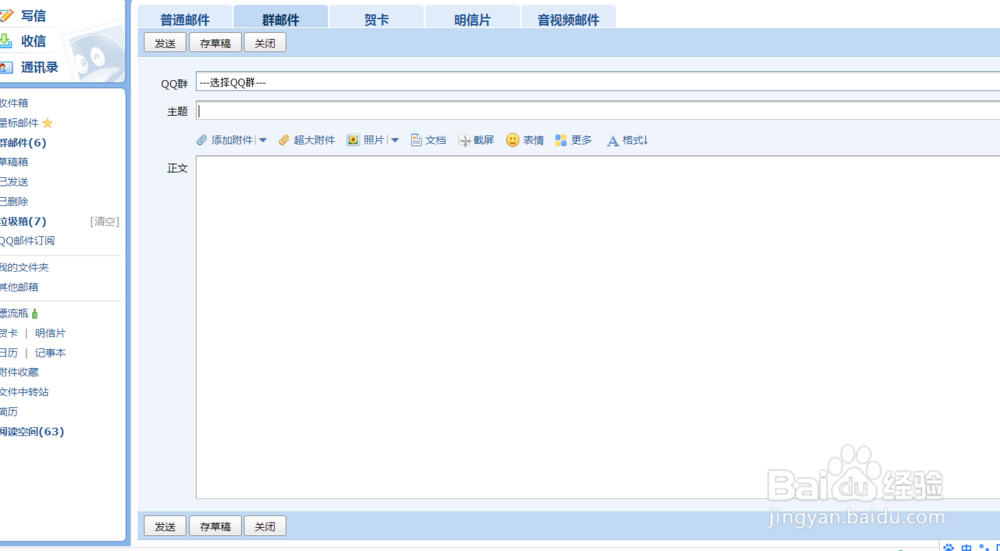The width and height of the screenshot is (1000, 551).
Task: Open the 垃圾箱(7) junk folder
Action: [x=23, y=221]
